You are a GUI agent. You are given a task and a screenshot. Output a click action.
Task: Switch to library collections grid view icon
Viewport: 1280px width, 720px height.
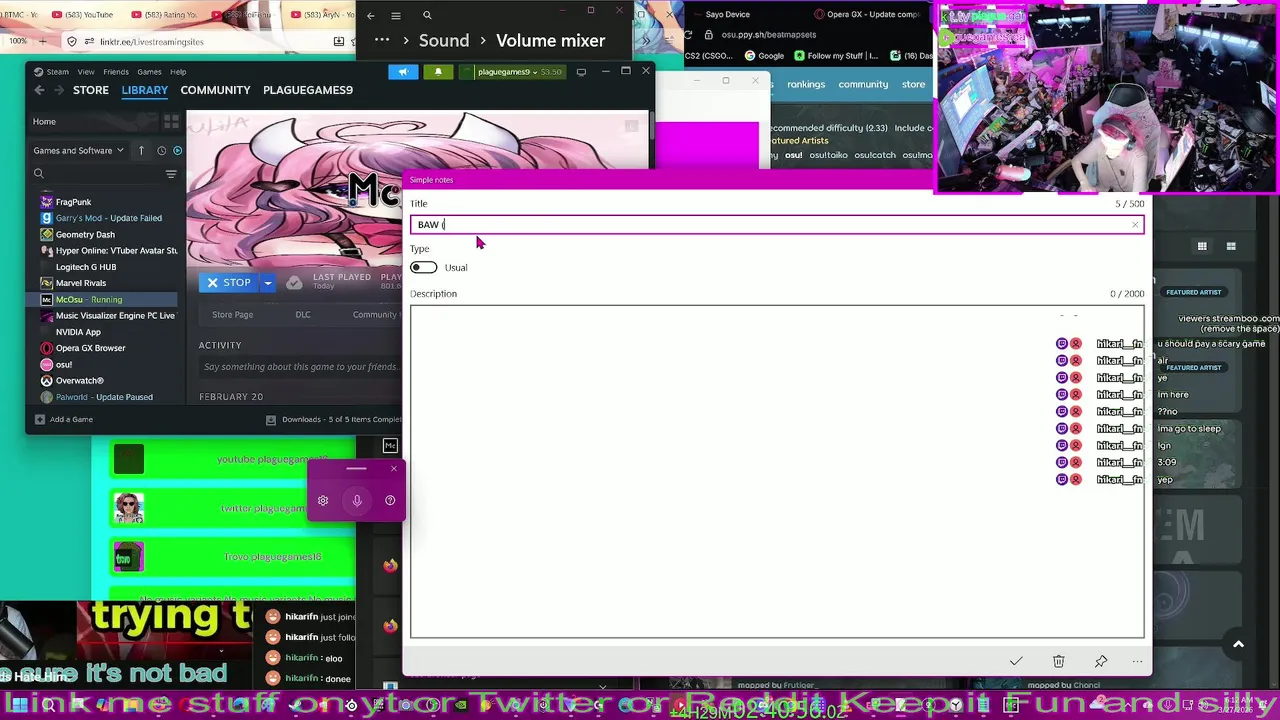coord(171,121)
